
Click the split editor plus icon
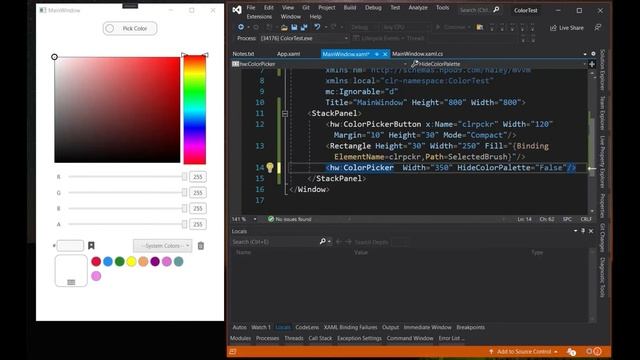pyautogui.click(x=592, y=64)
